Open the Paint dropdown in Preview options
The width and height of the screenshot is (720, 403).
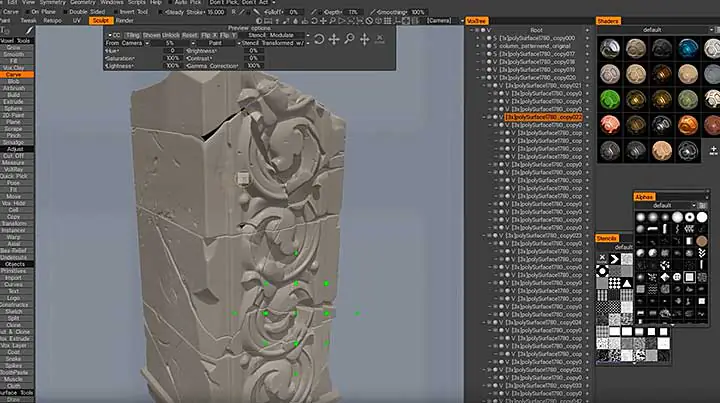coord(219,43)
